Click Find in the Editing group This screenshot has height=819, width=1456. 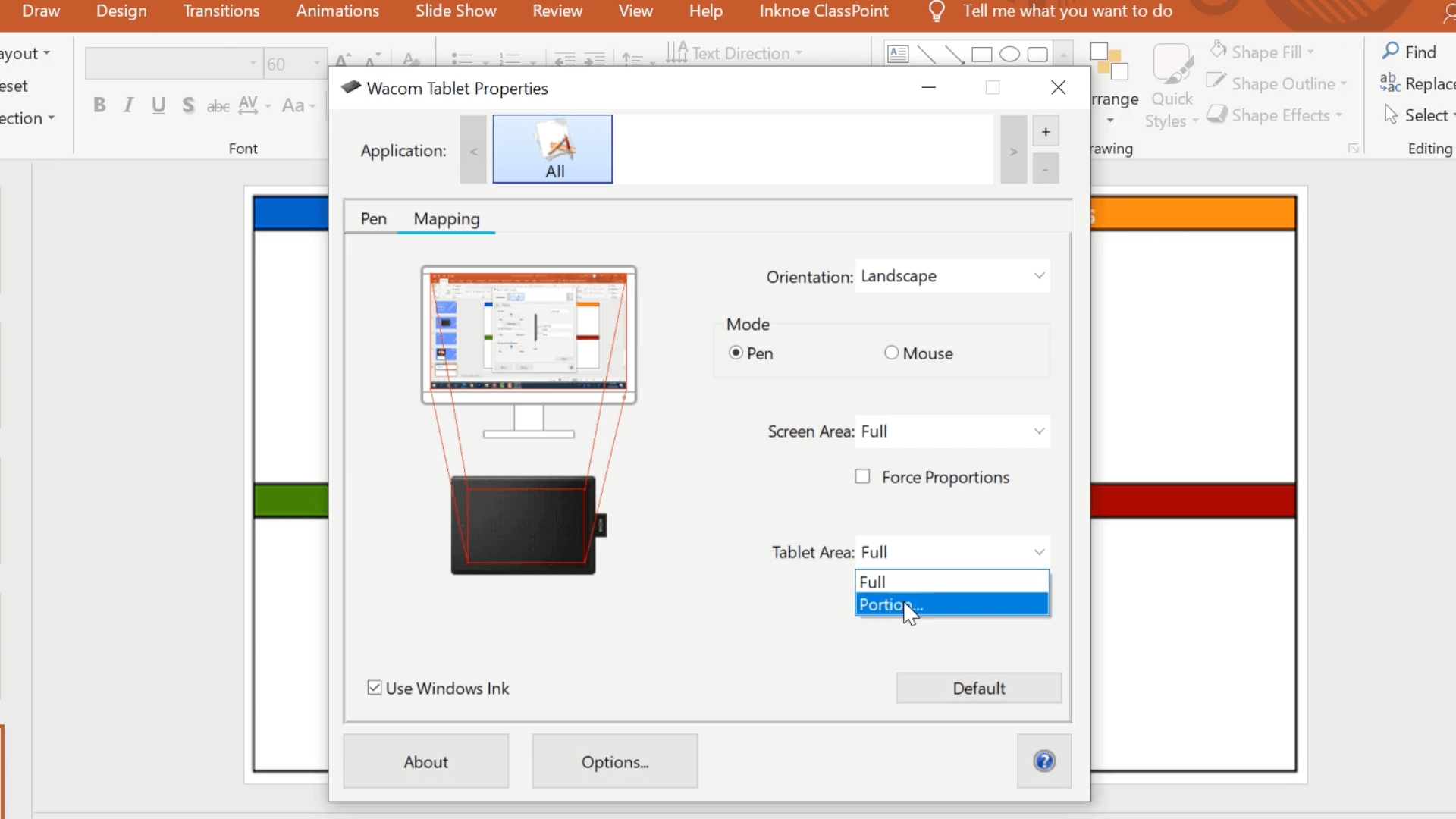(1410, 52)
